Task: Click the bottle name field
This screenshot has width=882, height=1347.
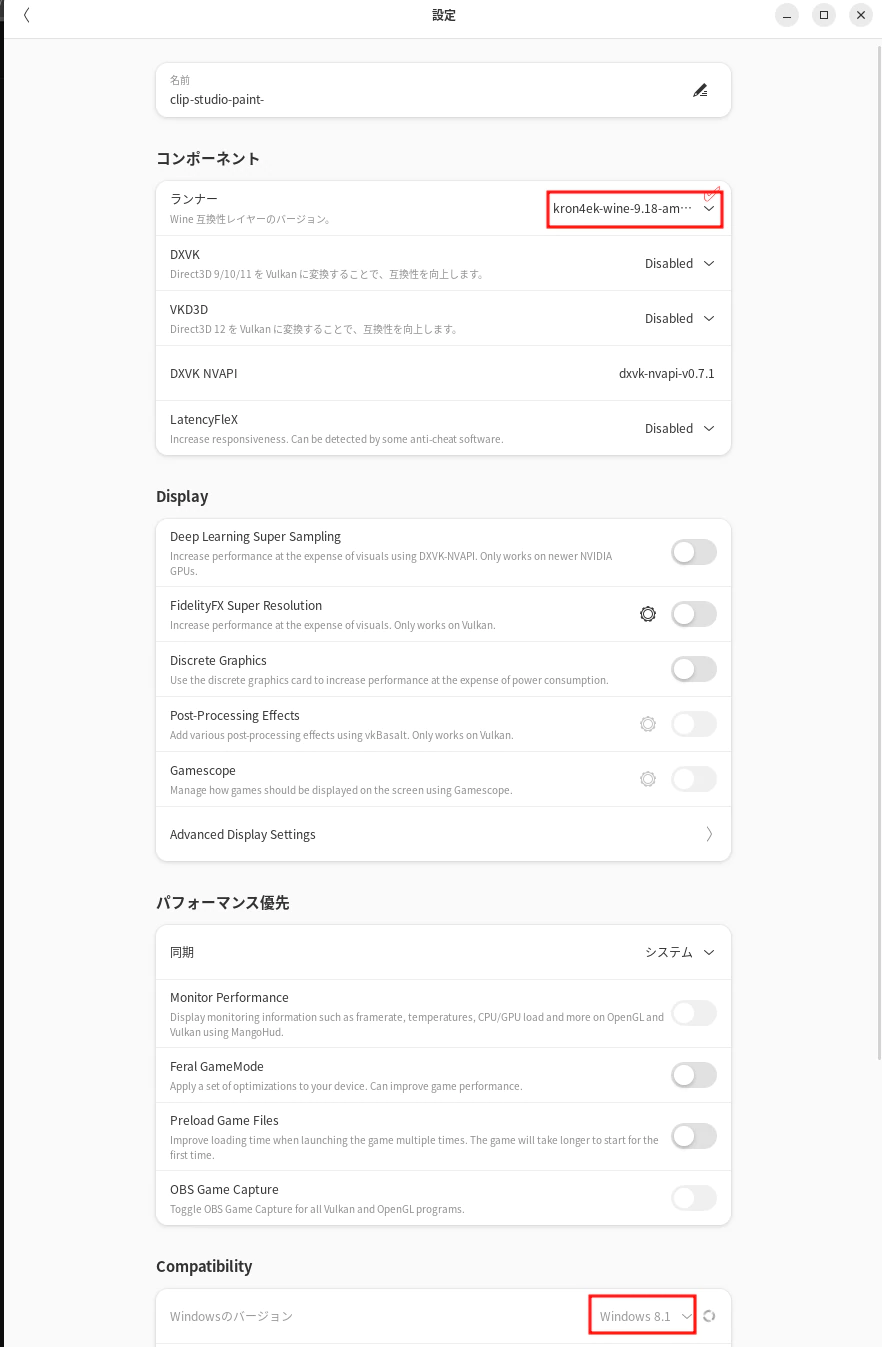Action: 420,99
